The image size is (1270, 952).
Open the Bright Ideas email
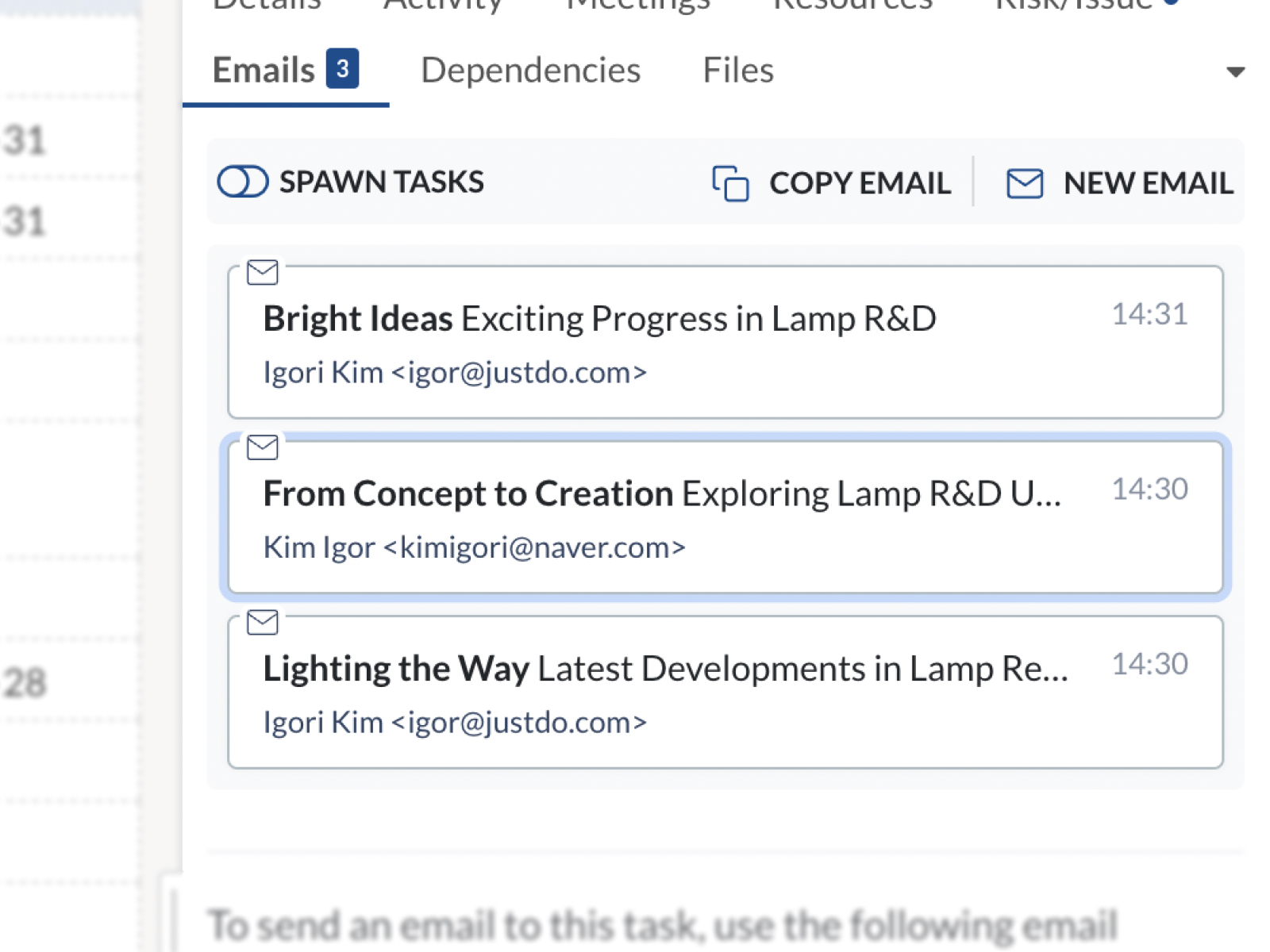pos(599,319)
